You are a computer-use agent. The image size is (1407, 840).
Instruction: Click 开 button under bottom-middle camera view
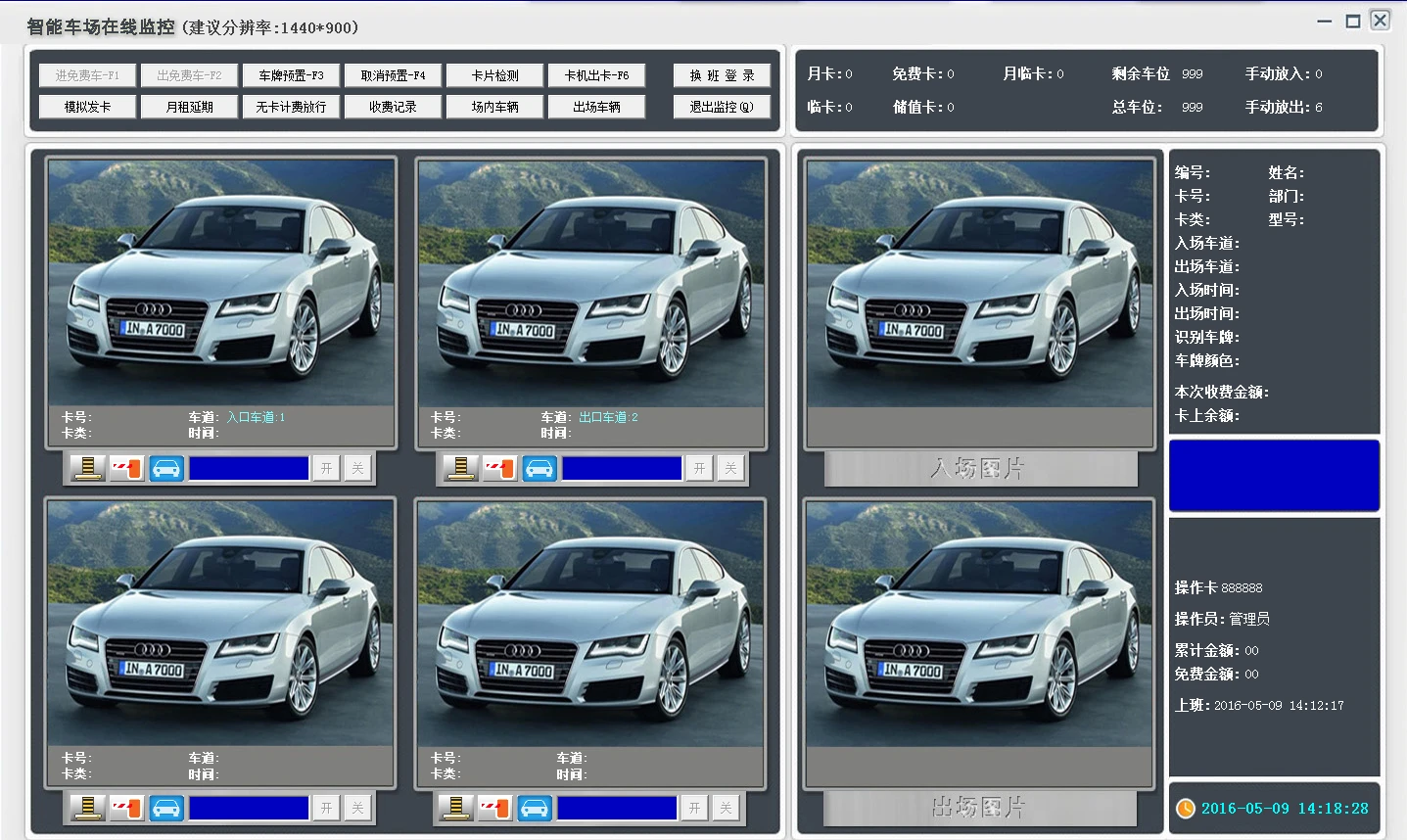[x=695, y=808]
